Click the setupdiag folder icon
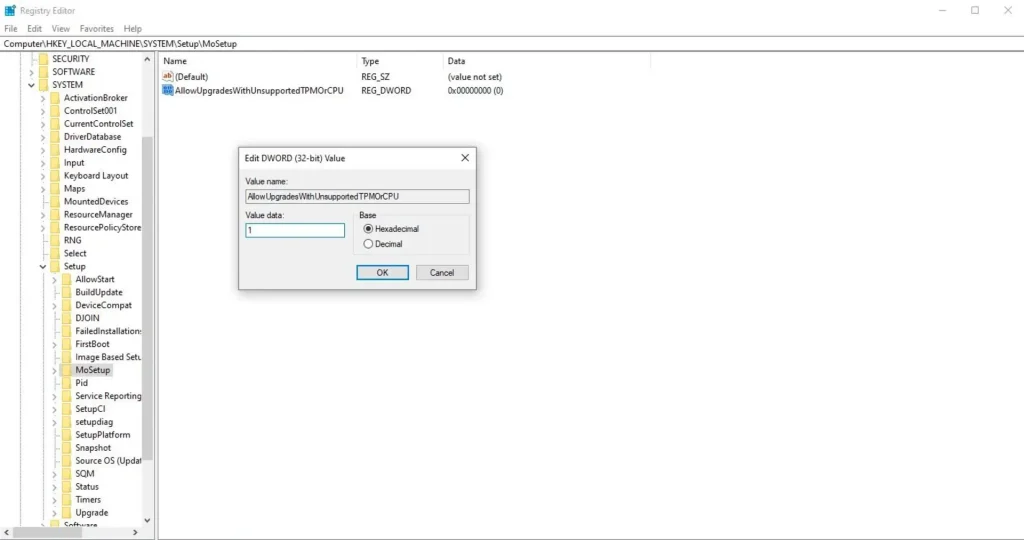1024x540 pixels. 67,422
